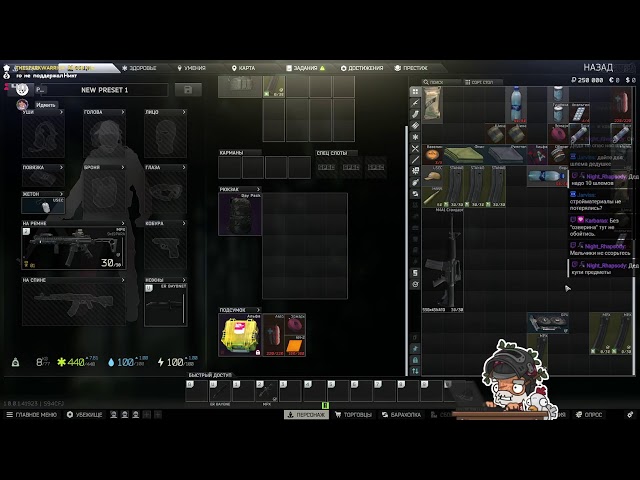
Task: Select the tan USEC cap in stash
Action: tap(432, 176)
